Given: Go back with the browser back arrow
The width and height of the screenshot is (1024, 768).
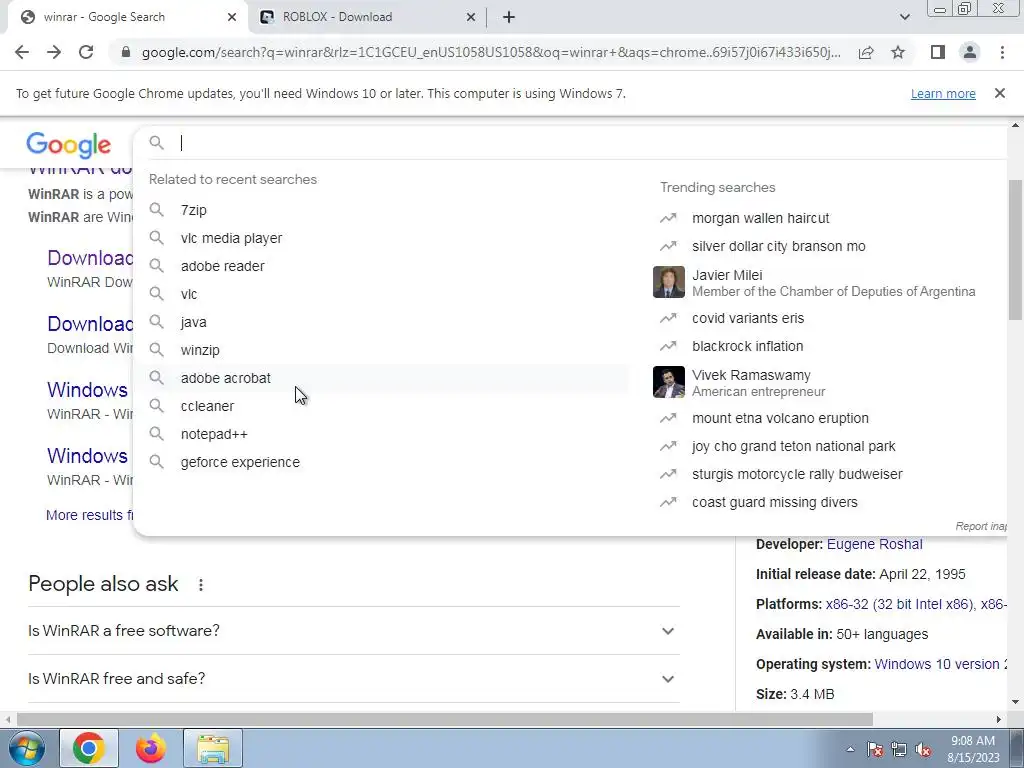Looking at the screenshot, I should (x=22, y=52).
